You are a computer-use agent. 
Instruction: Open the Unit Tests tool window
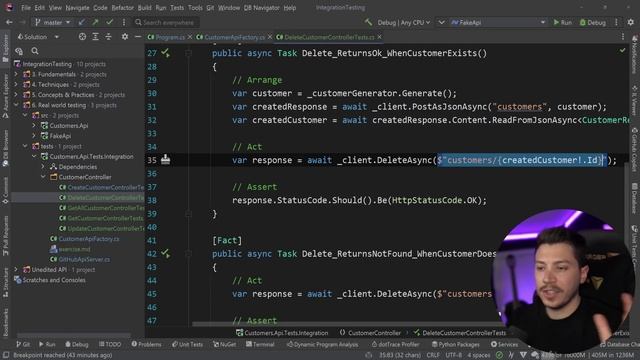[187, 344]
